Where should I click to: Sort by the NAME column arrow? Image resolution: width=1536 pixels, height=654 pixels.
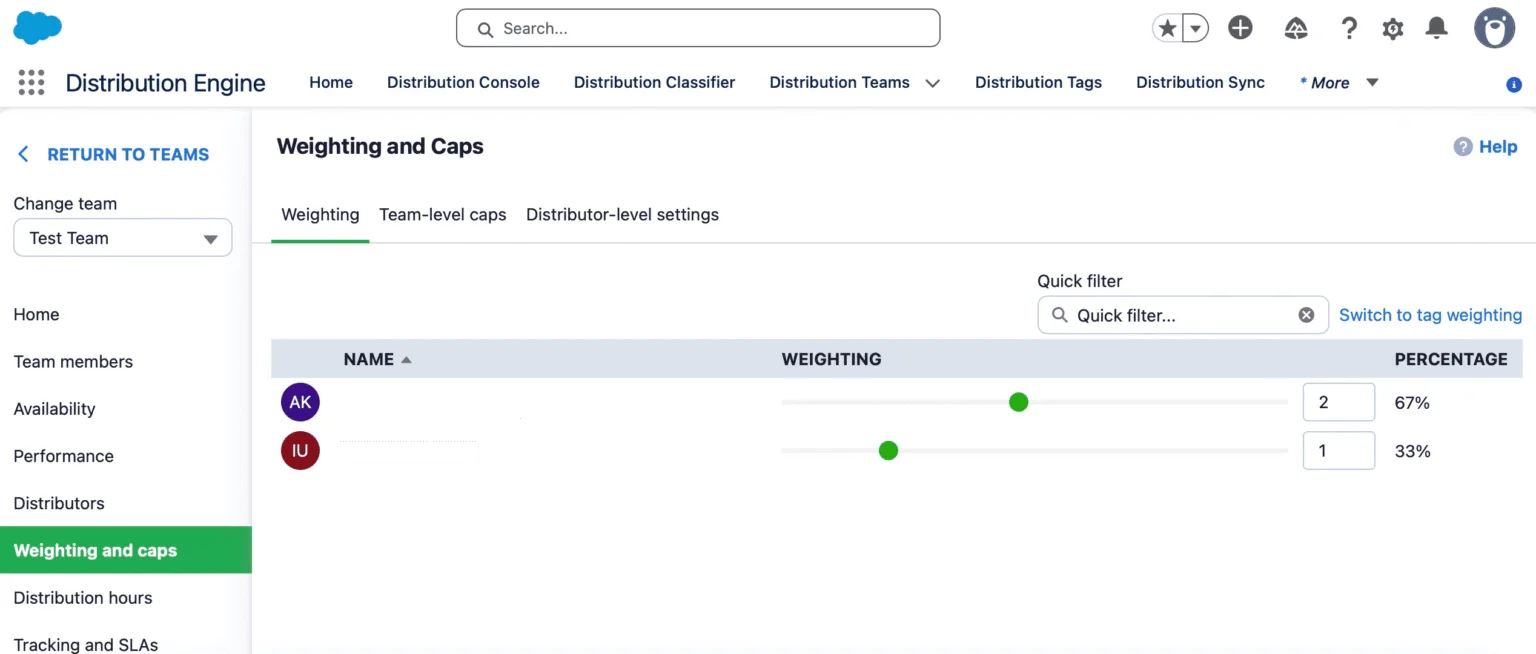[406, 360]
